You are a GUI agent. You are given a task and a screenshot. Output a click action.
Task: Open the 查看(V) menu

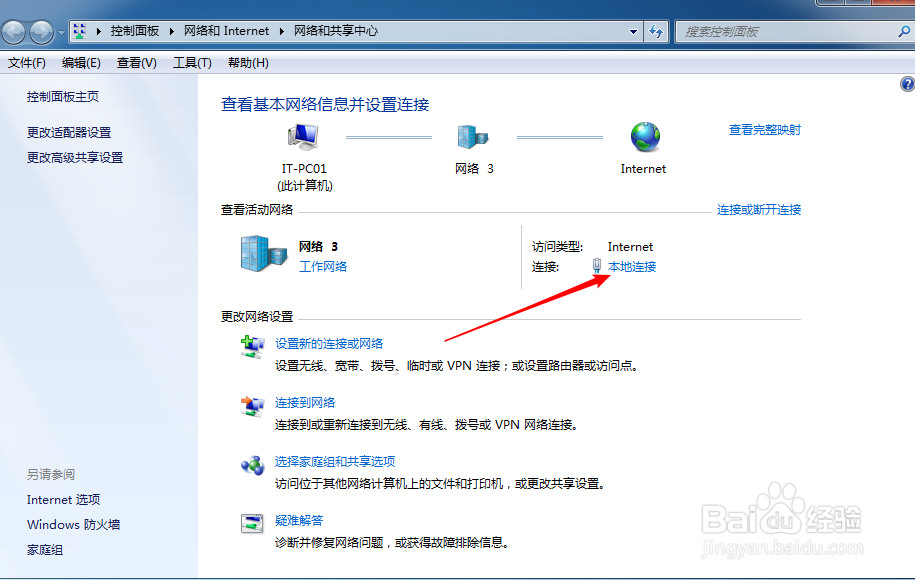pyautogui.click(x=135, y=62)
